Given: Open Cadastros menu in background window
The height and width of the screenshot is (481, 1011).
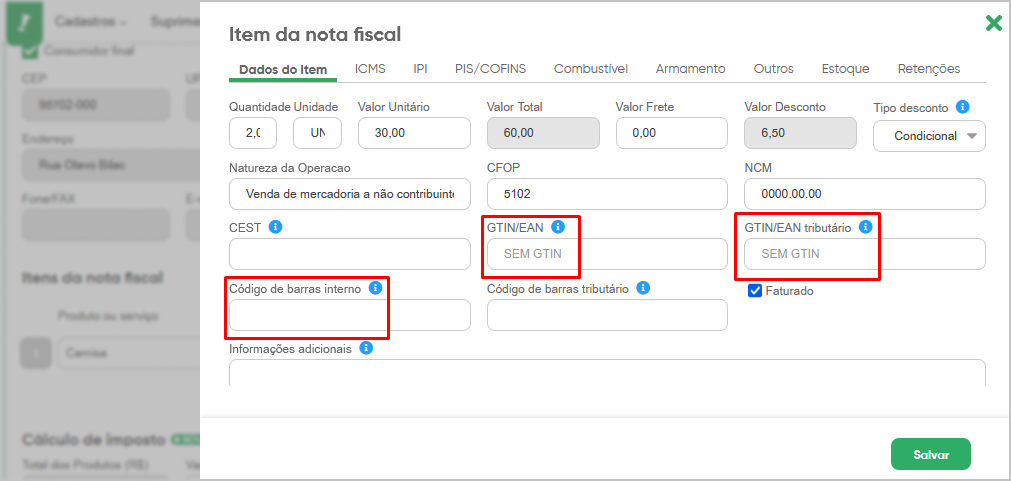Looking at the screenshot, I should (x=90, y=21).
